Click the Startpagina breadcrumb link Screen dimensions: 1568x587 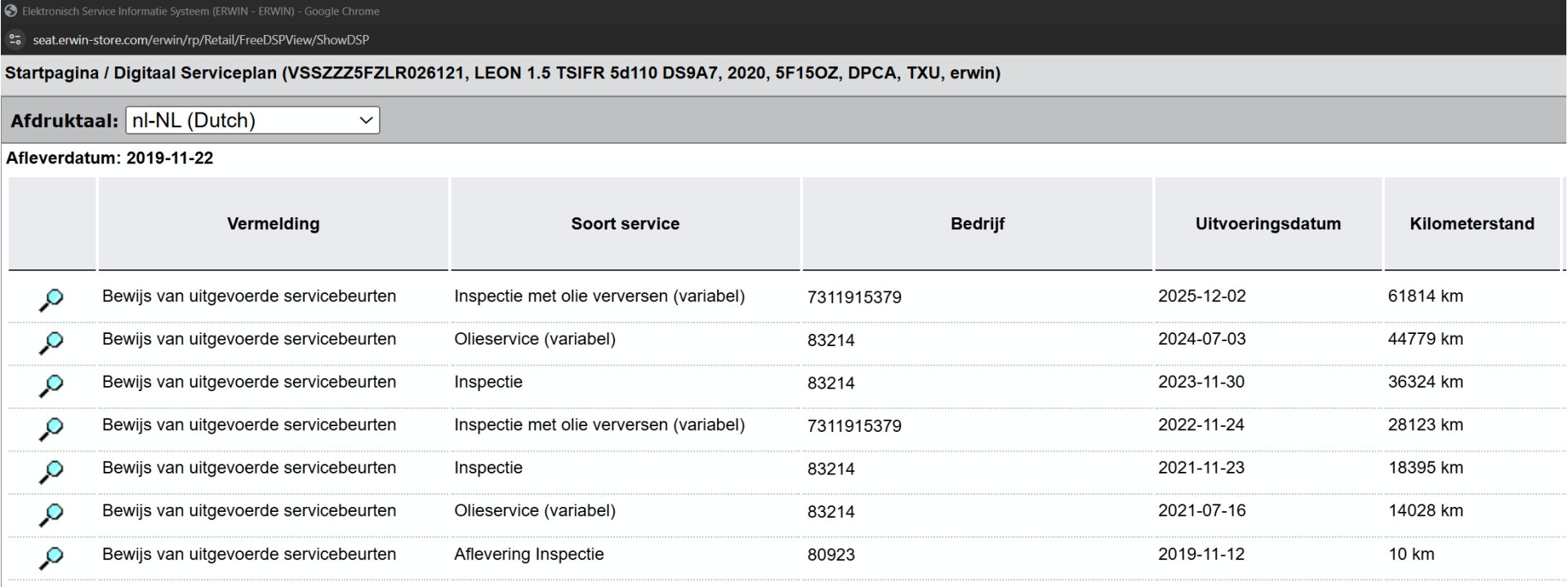[51, 73]
